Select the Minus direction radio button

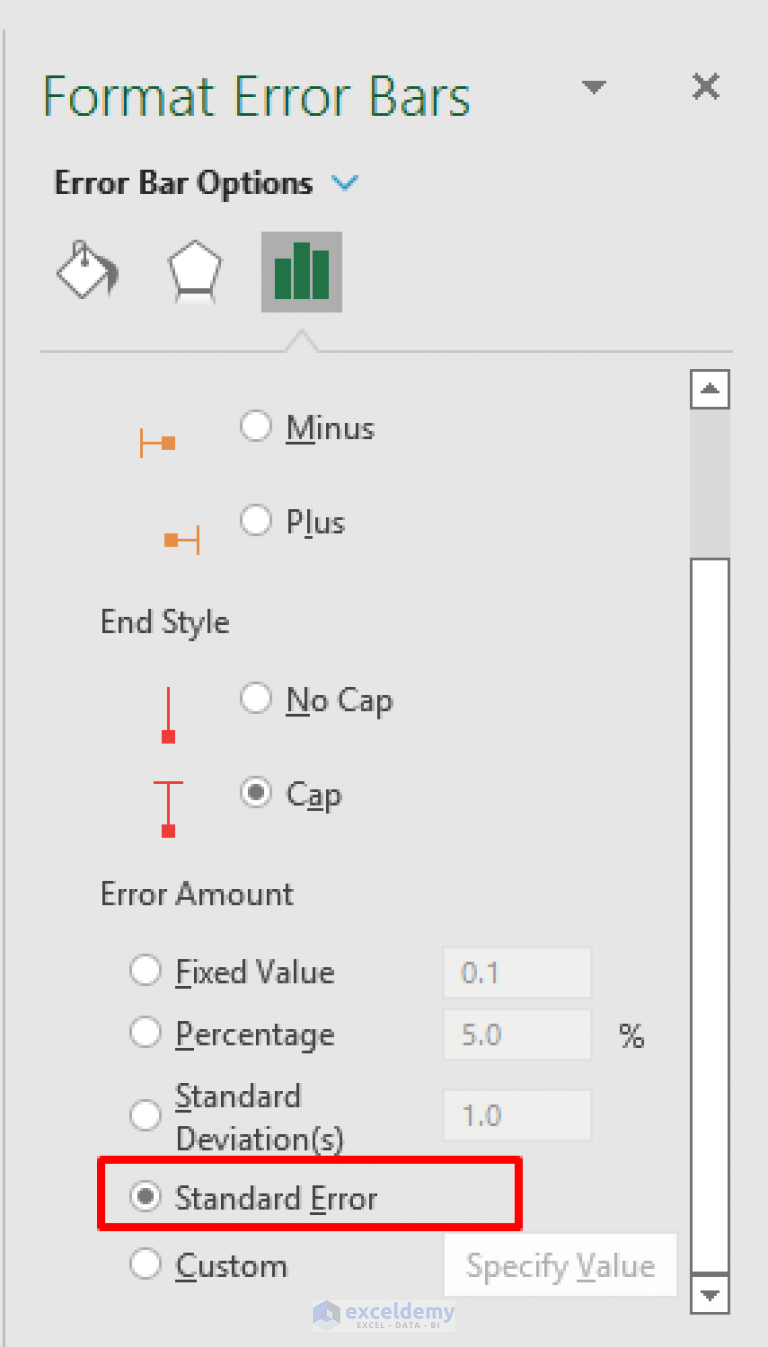(256, 425)
